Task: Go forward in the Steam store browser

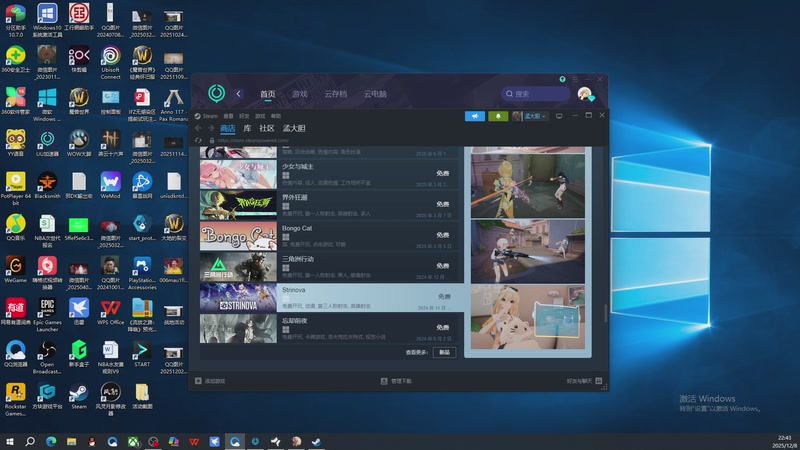Action: pos(211,128)
